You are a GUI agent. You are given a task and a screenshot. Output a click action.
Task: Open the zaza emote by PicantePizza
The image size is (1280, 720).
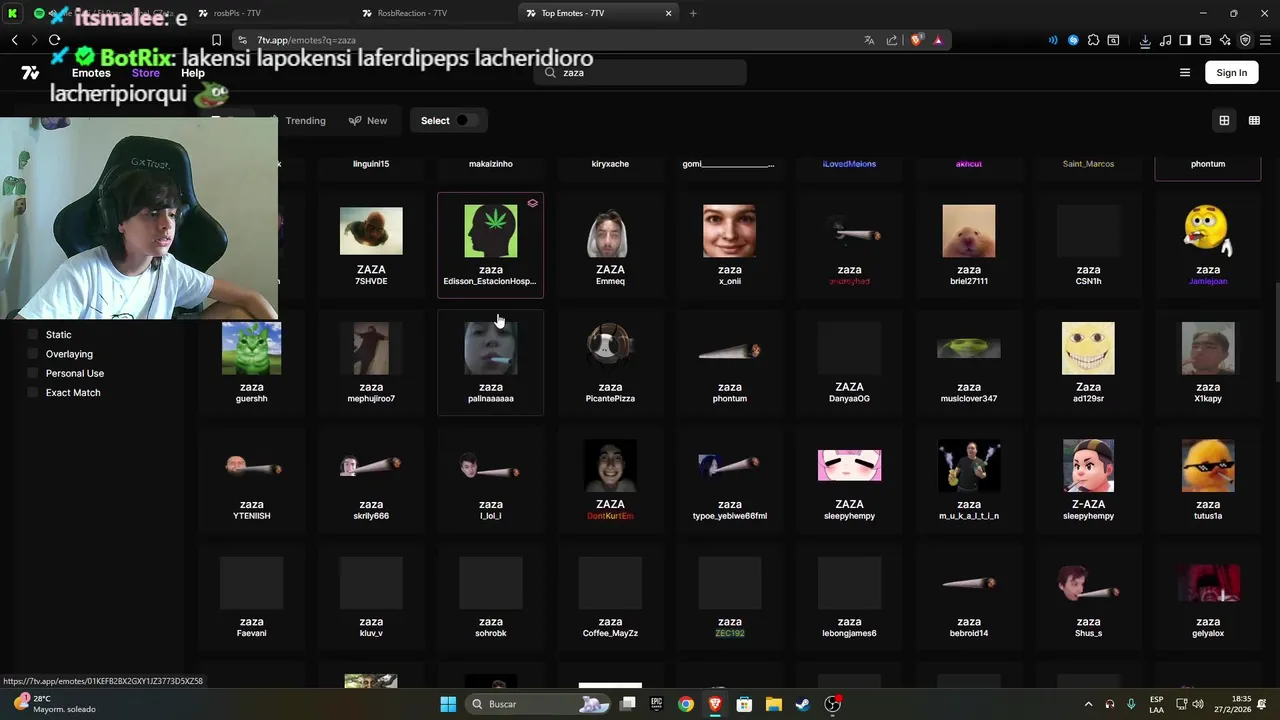point(610,362)
